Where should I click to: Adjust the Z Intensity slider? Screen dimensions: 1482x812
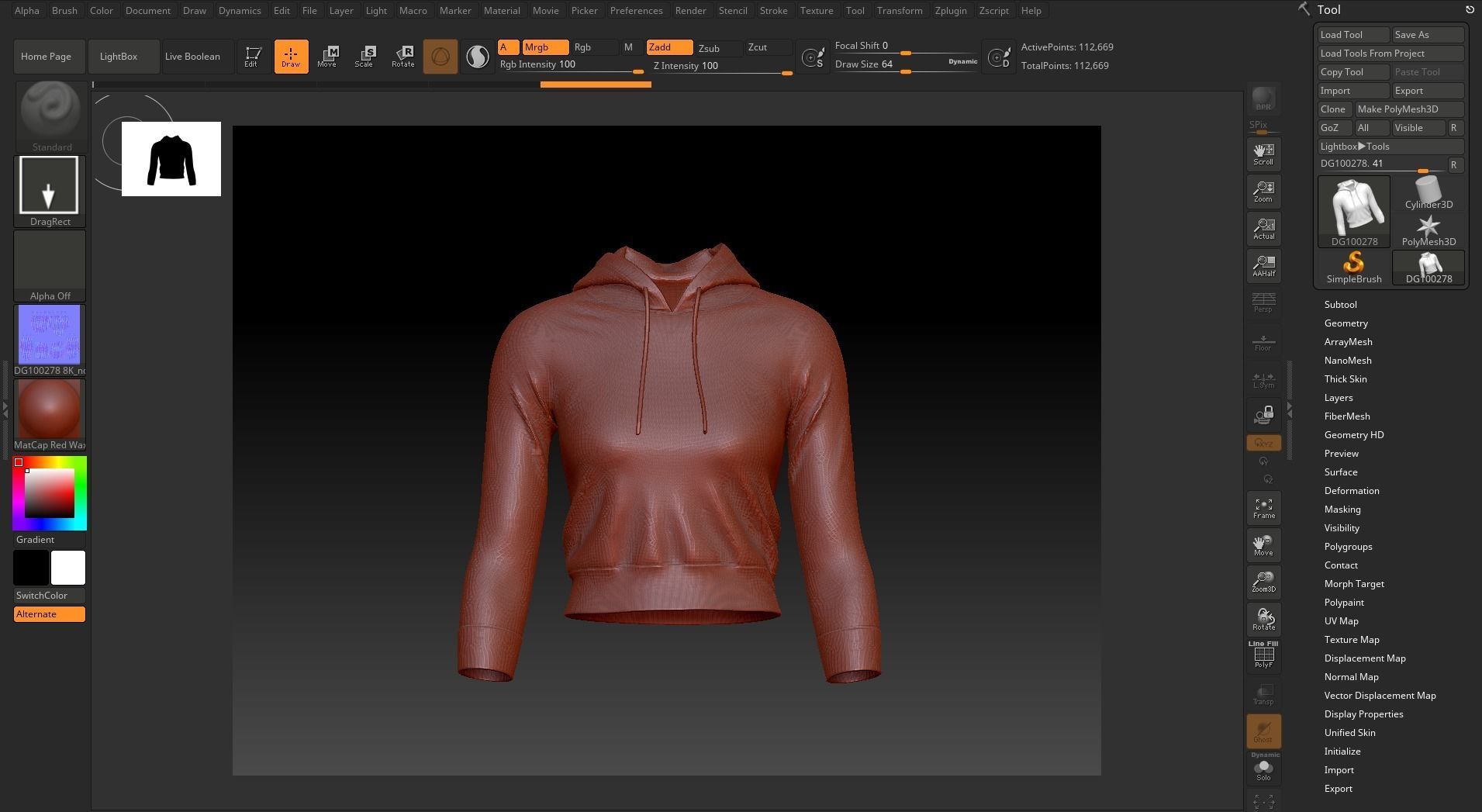pos(722,67)
